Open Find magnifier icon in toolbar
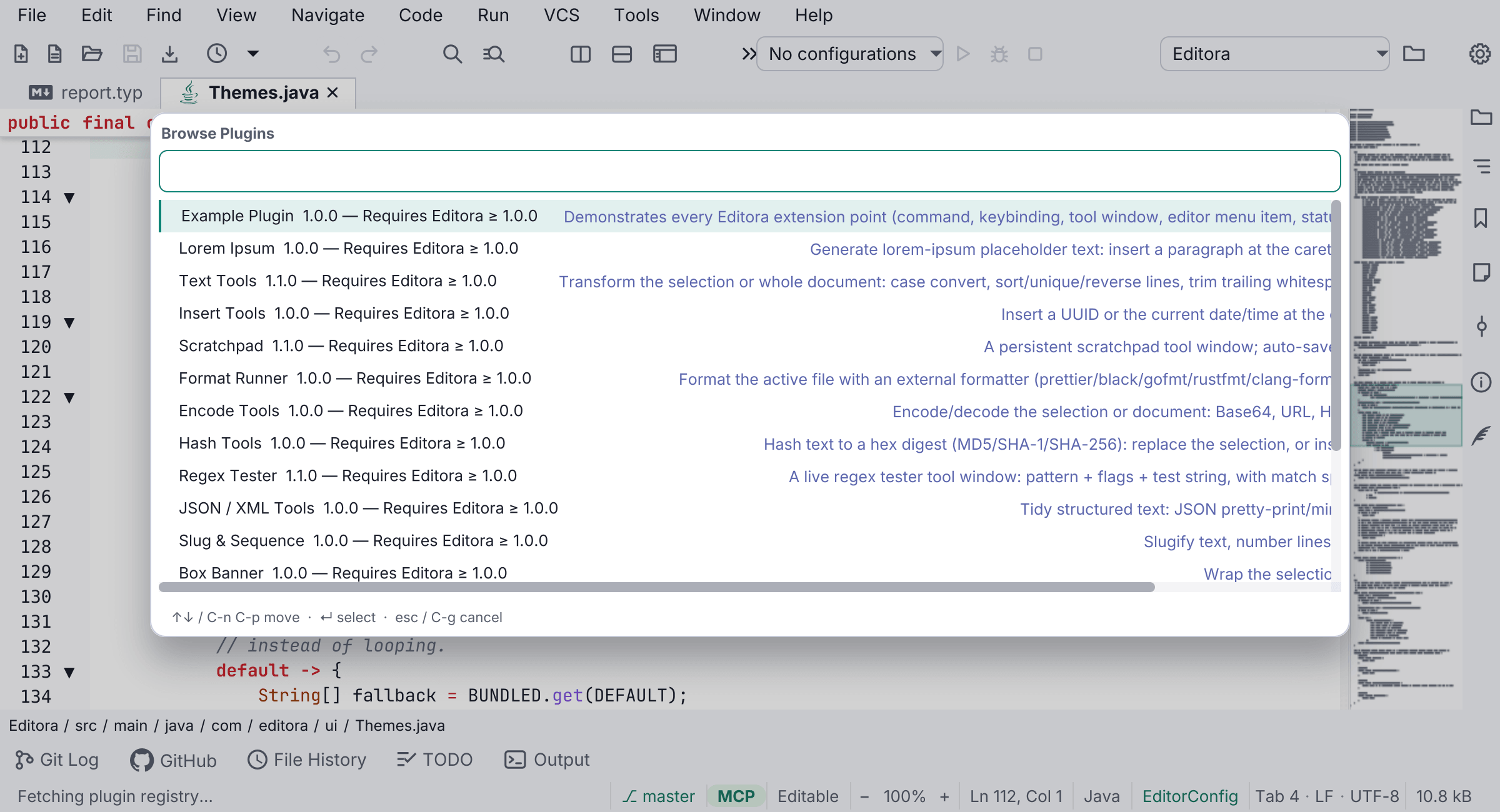 tap(452, 54)
